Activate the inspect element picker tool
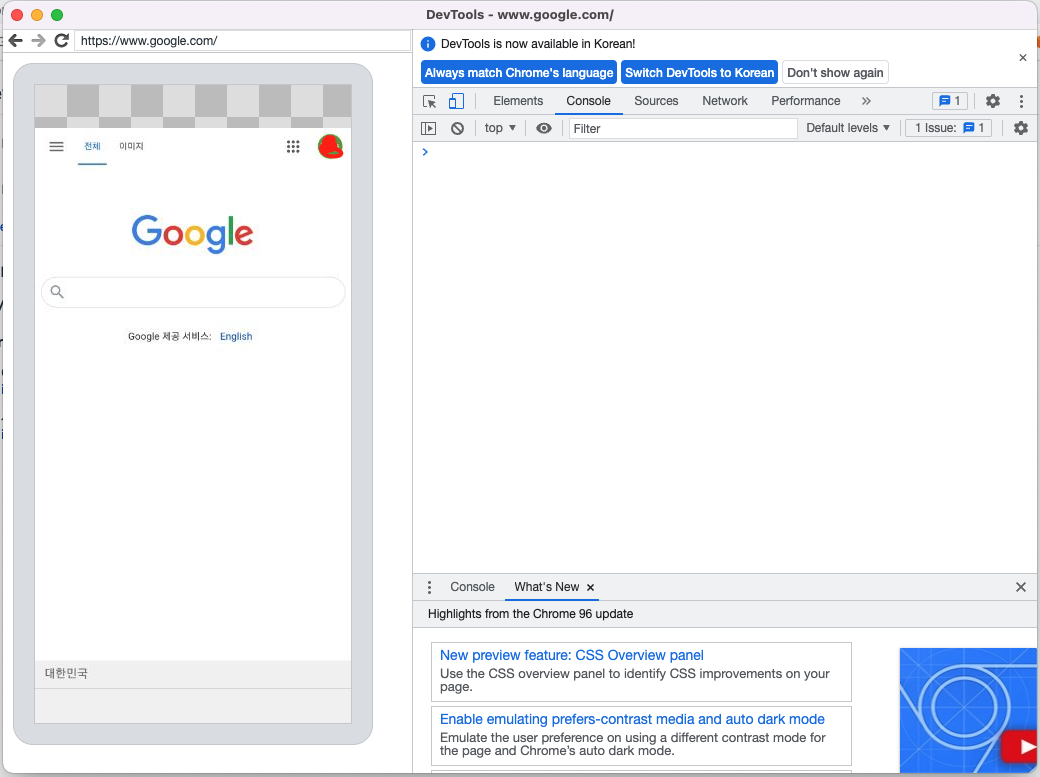 coord(430,101)
